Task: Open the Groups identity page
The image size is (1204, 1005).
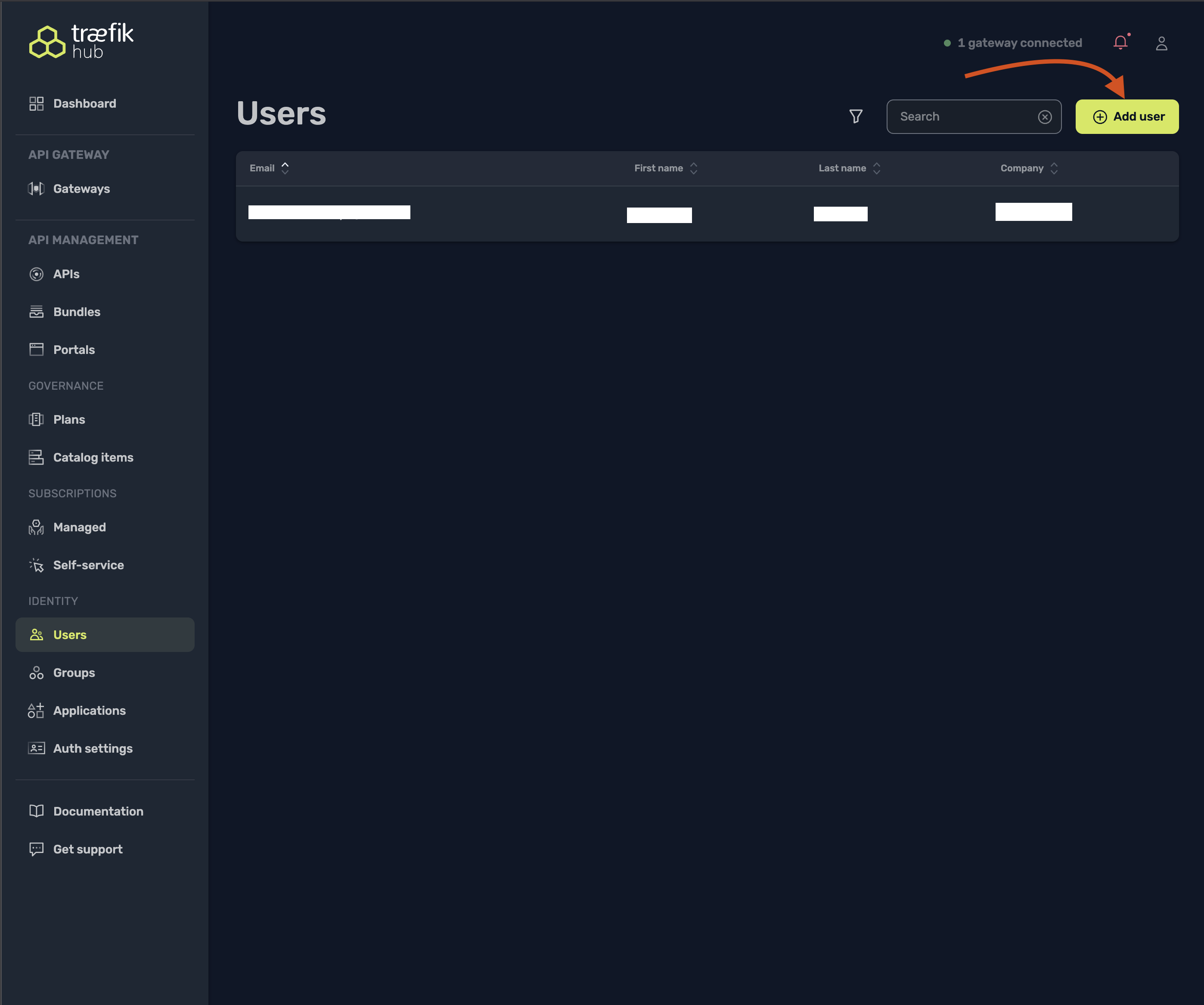Action: (x=73, y=673)
